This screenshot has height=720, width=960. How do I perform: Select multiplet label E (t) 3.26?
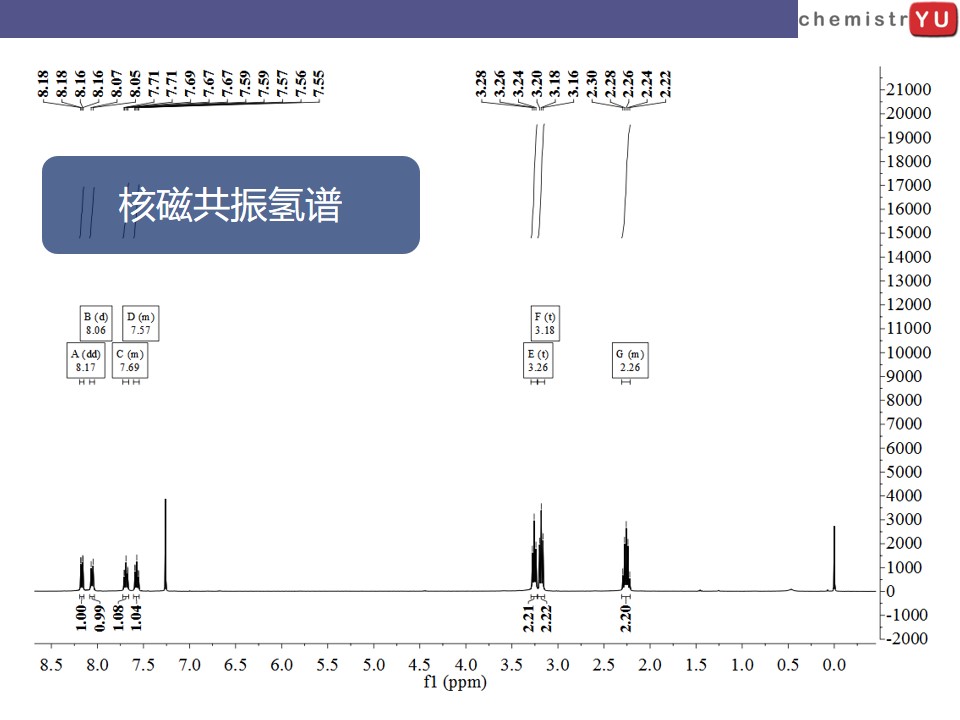(x=538, y=361)
